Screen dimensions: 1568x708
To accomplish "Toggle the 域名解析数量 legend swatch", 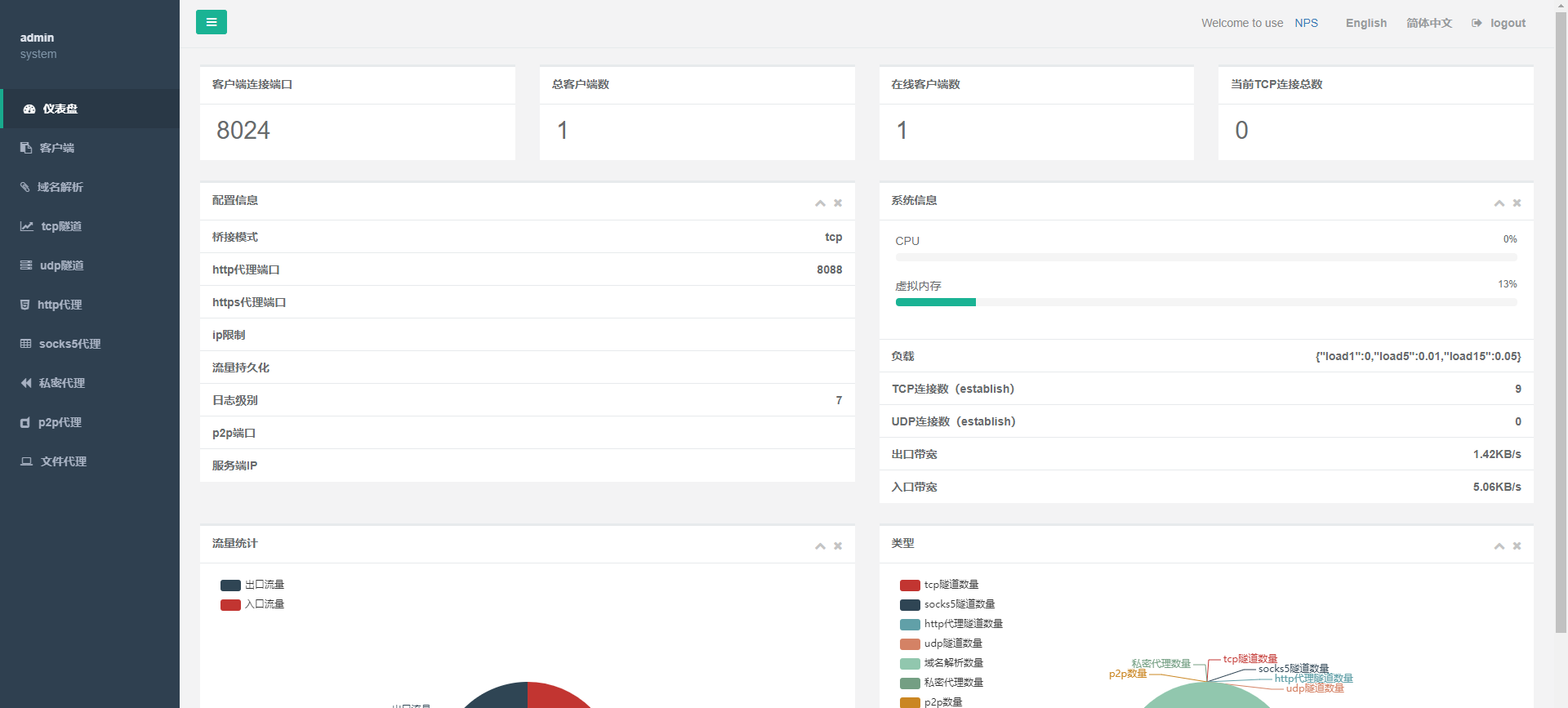I will [x=910, y=664].
